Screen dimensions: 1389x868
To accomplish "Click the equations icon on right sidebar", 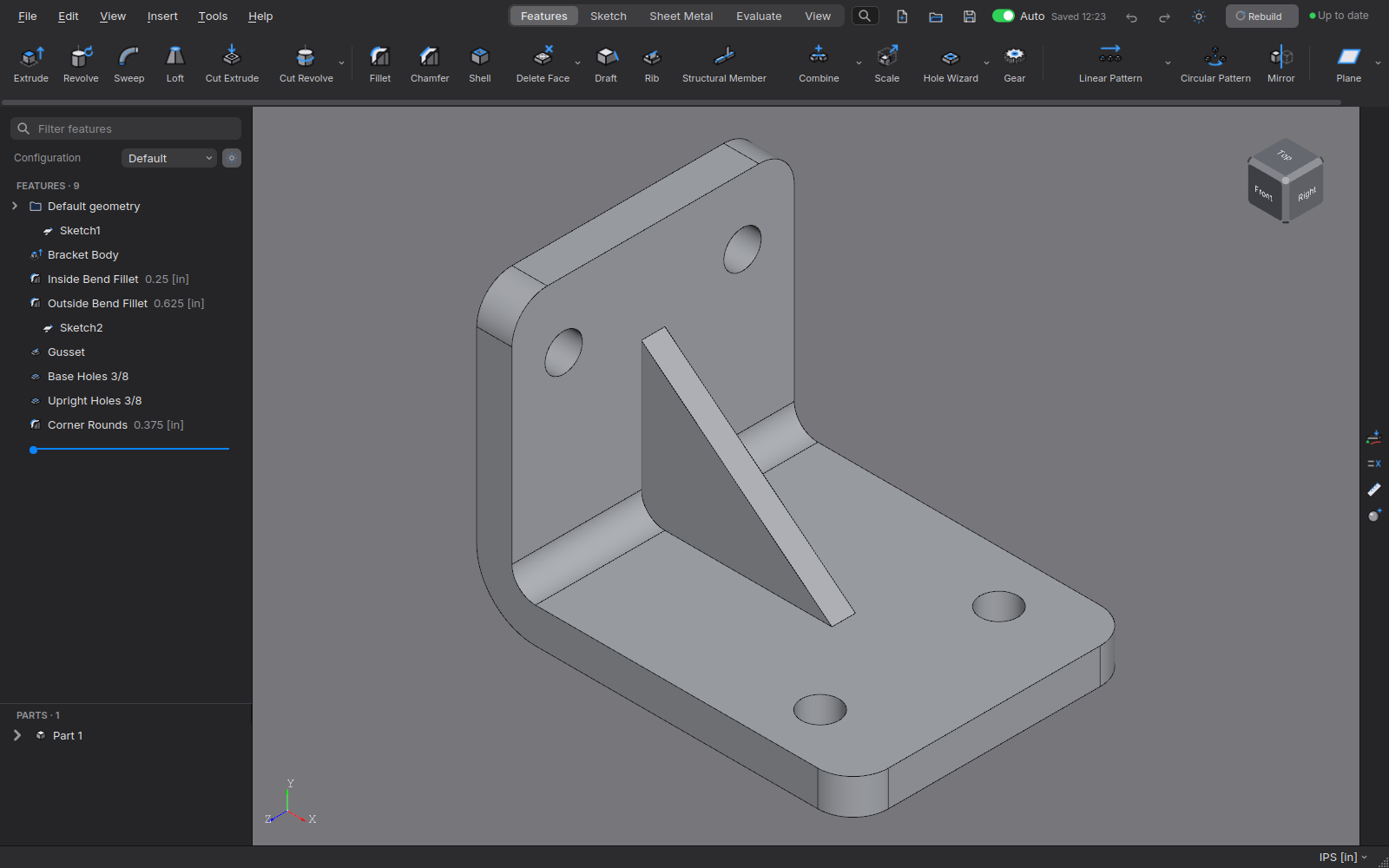I will click(1374, 464).
